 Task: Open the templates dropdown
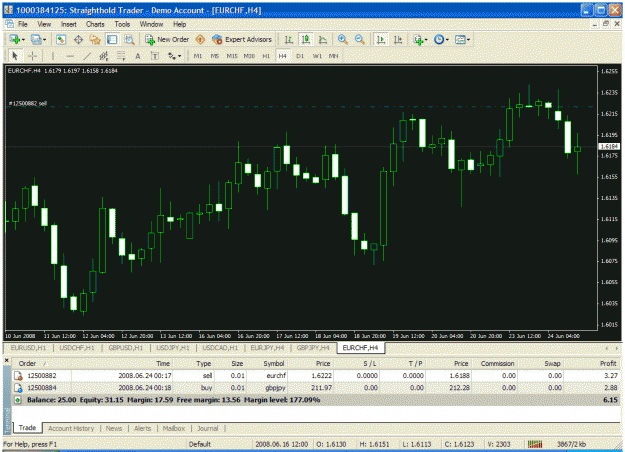(x=462, y=39)
